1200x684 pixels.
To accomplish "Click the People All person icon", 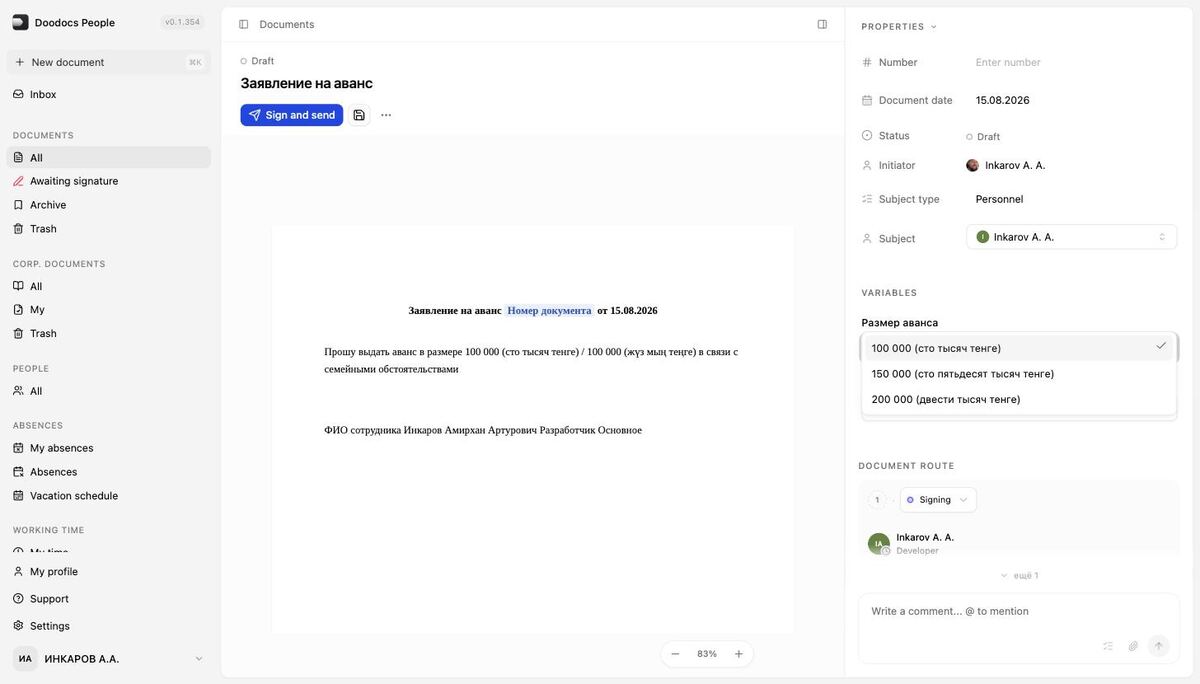I will coord(18,391).
